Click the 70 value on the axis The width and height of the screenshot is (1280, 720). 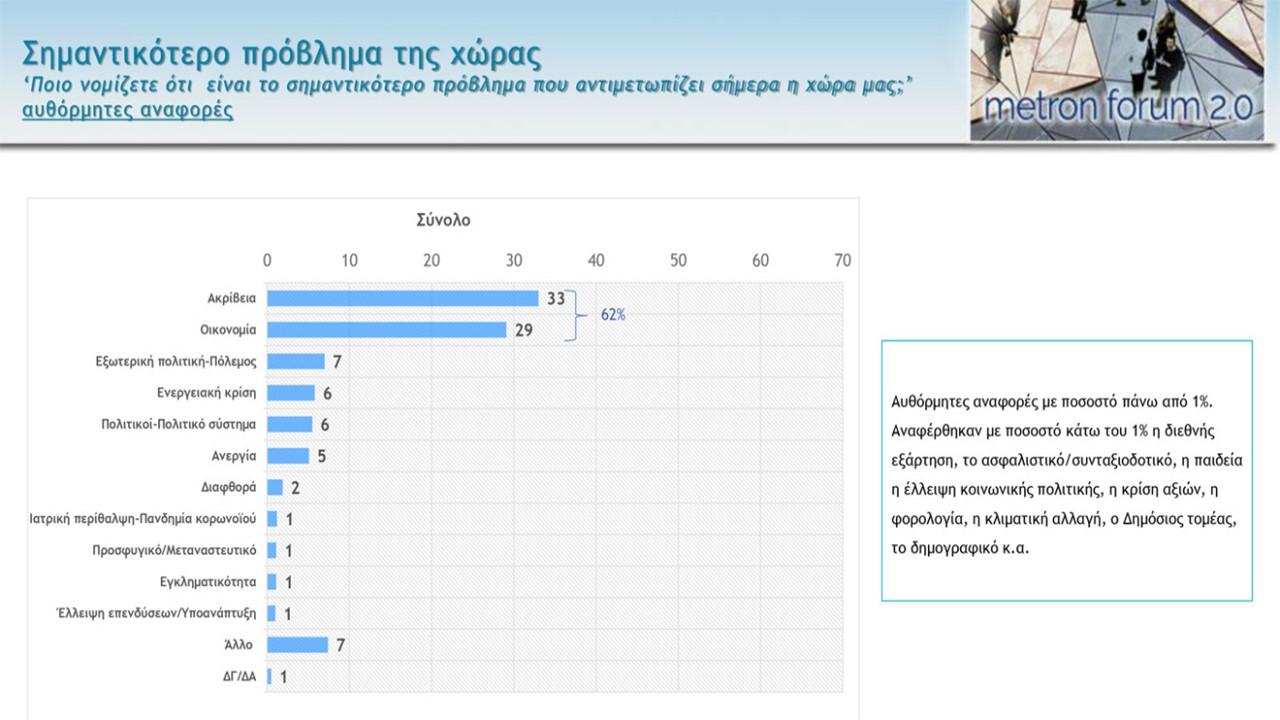tap(842, 260)
